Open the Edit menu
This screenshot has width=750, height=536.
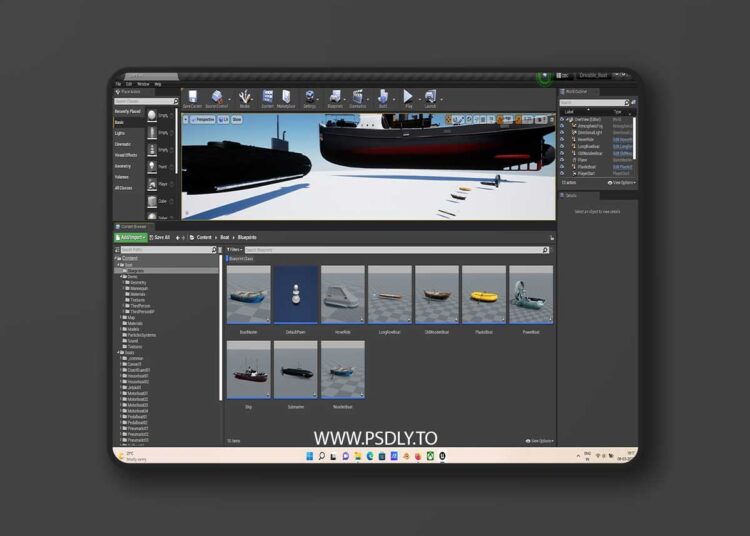tap(130, 83)
